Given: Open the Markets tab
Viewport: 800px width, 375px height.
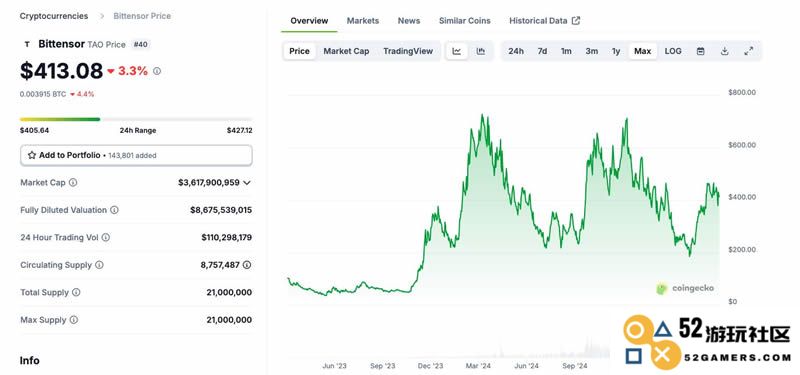Looking at the screenshot, I should pos(363,21).
